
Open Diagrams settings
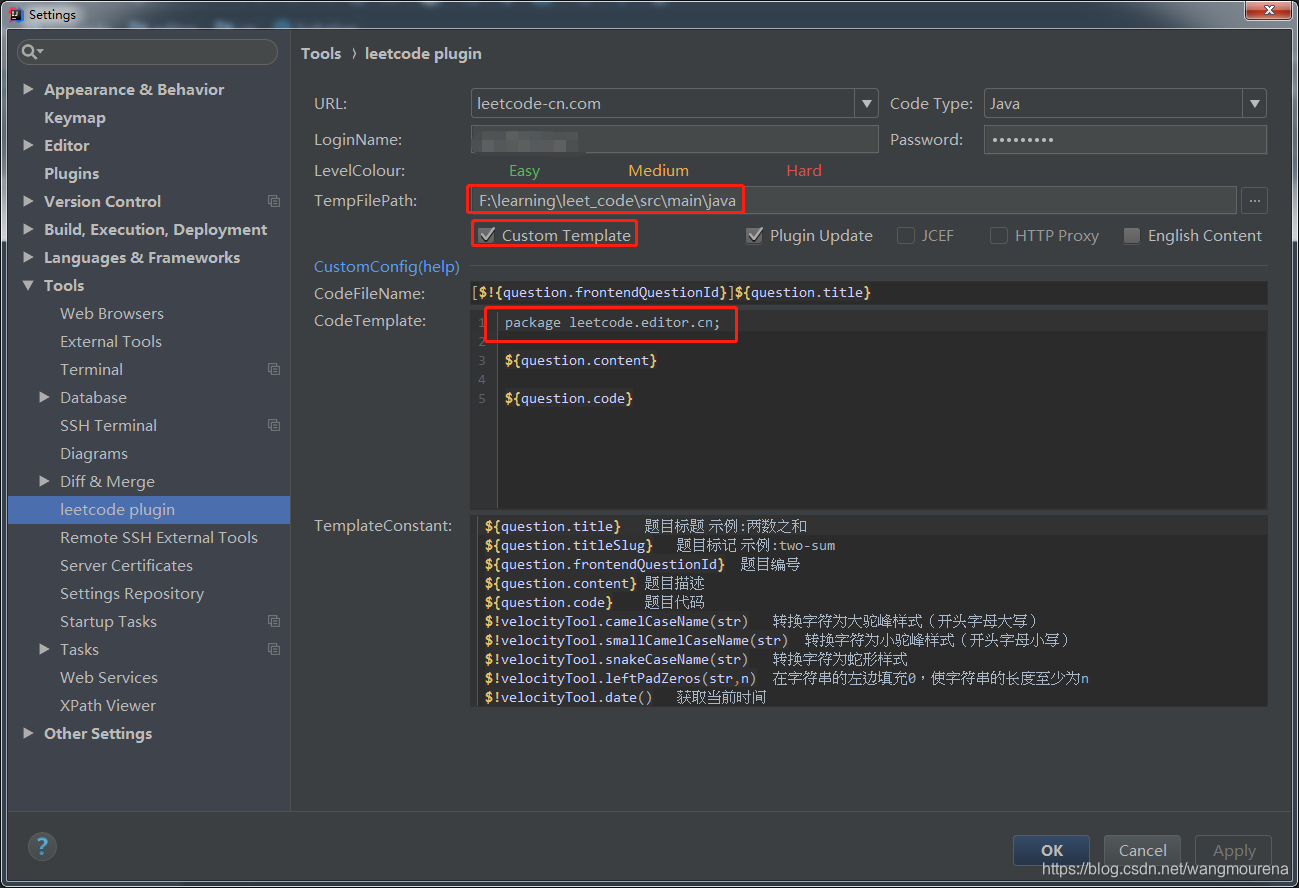tap(94, 453)
